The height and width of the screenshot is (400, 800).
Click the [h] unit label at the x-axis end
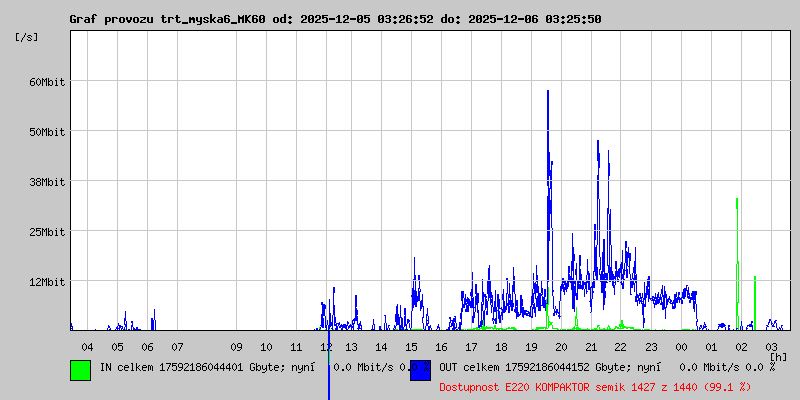click(778, 357)
